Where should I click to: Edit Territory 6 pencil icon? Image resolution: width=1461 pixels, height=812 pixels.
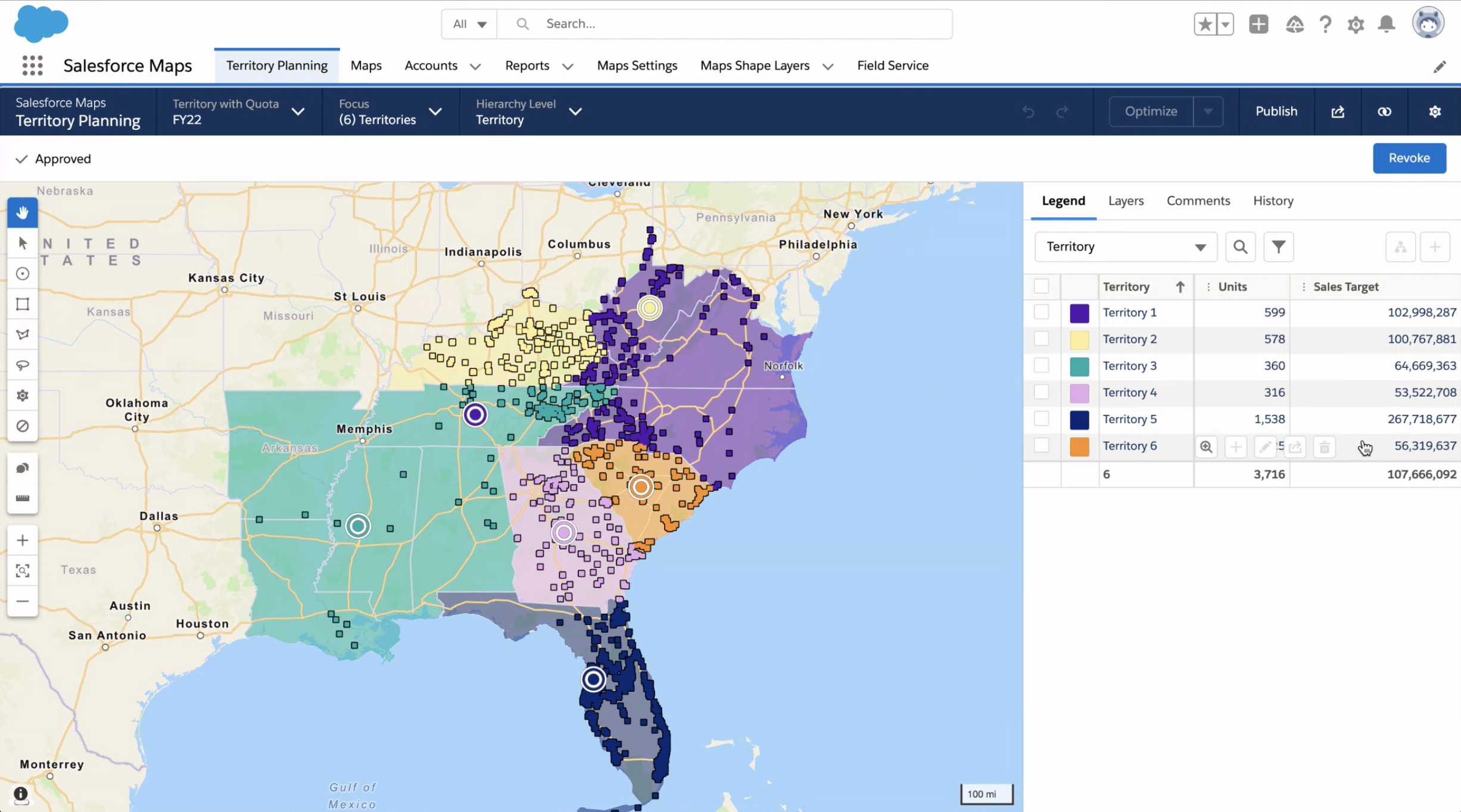point(1264,446)
